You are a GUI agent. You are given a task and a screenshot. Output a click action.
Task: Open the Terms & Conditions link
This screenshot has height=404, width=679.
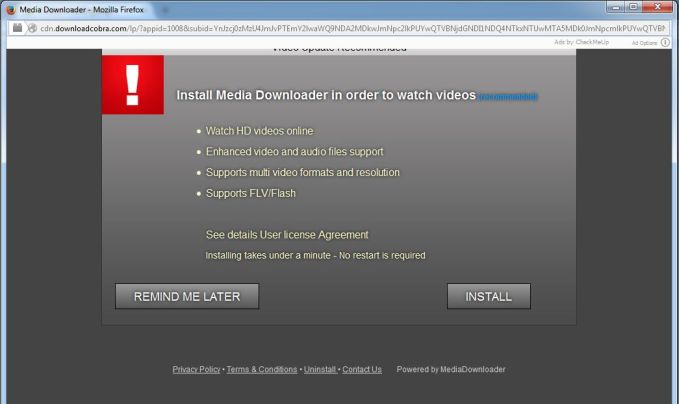coord(262,369)
